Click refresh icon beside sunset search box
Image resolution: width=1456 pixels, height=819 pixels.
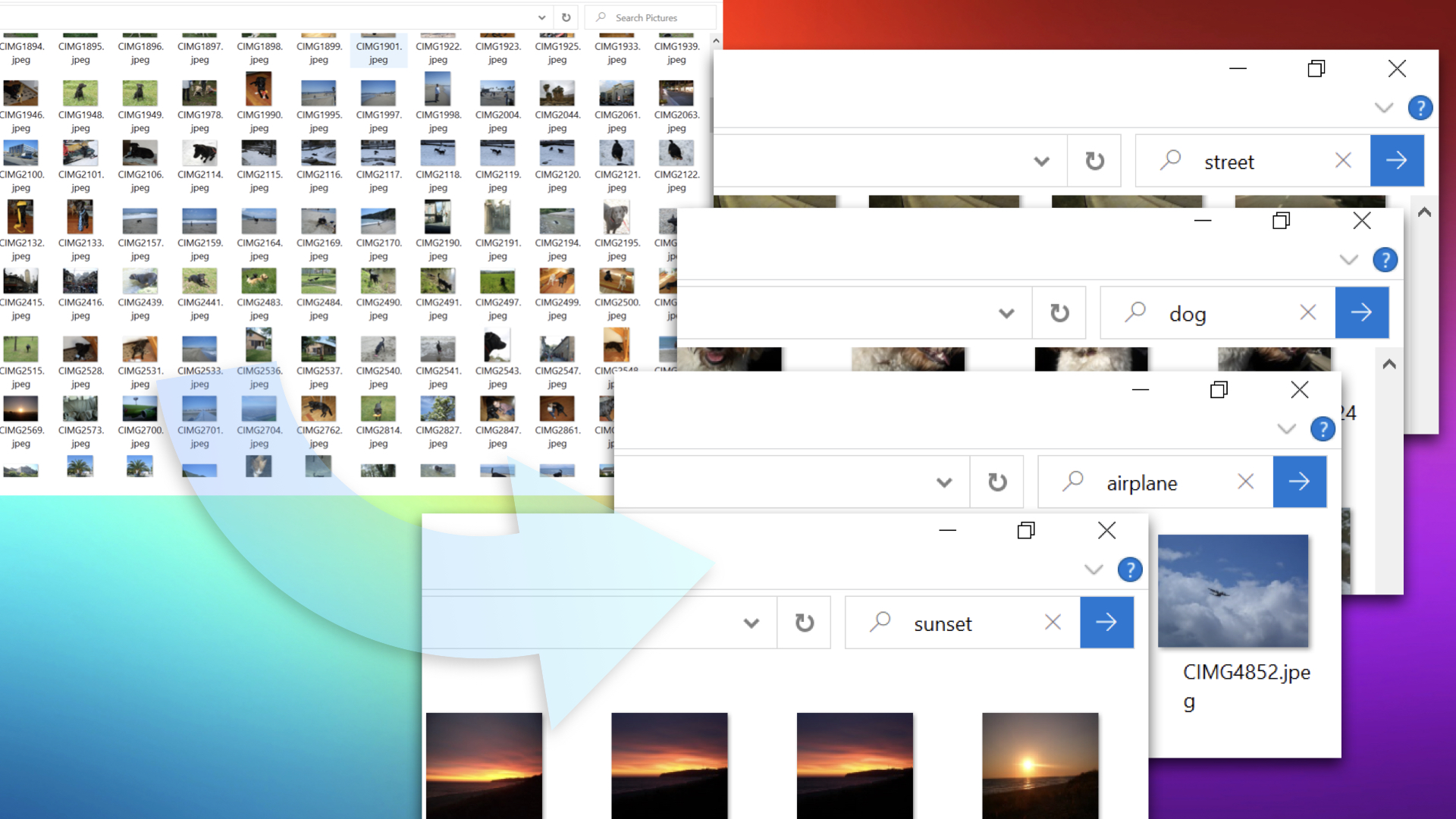804,623
